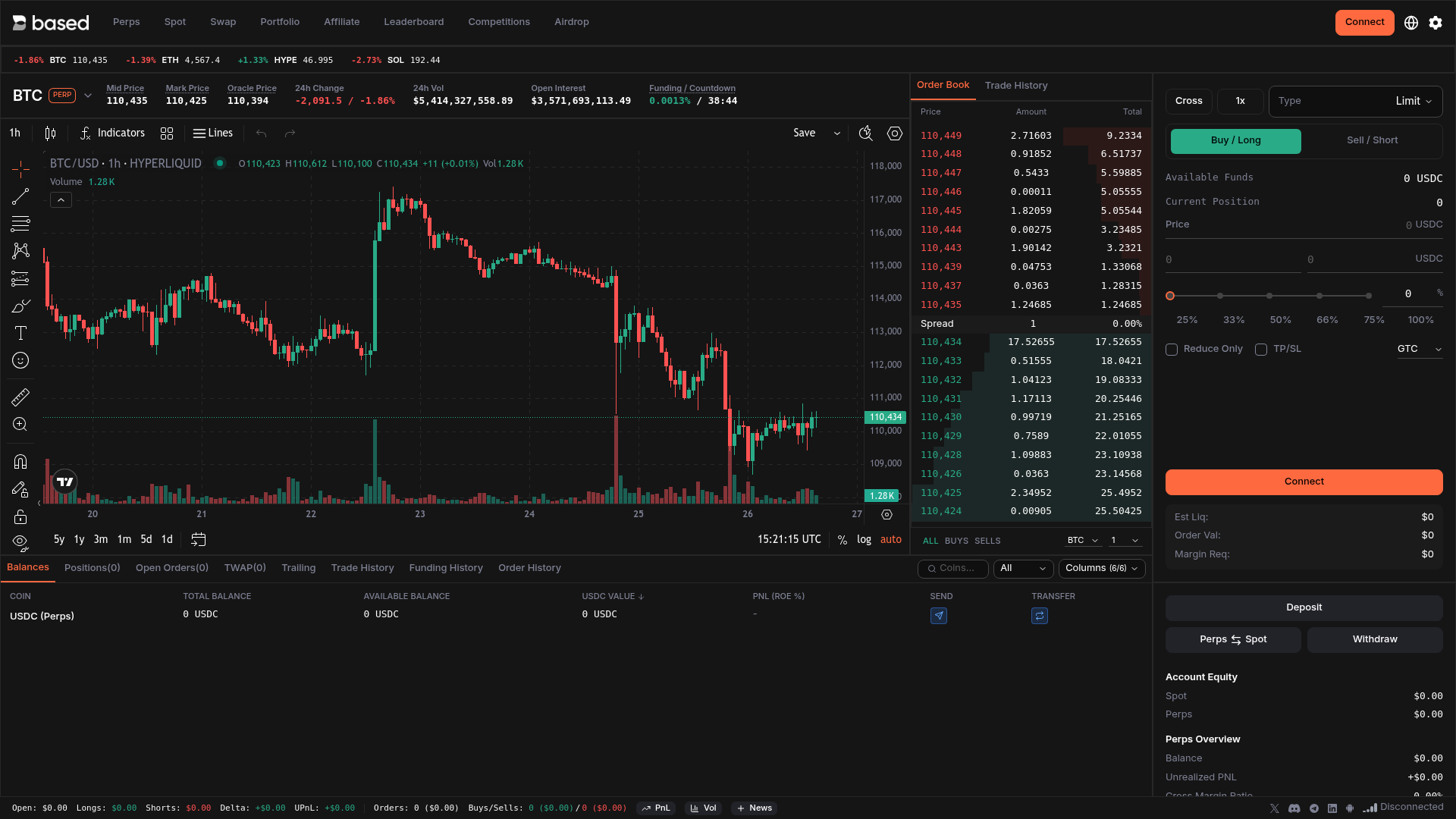Enable the TP/SL checkbox
This screenshot has width=1456, height=819.
pos(1261,350)
